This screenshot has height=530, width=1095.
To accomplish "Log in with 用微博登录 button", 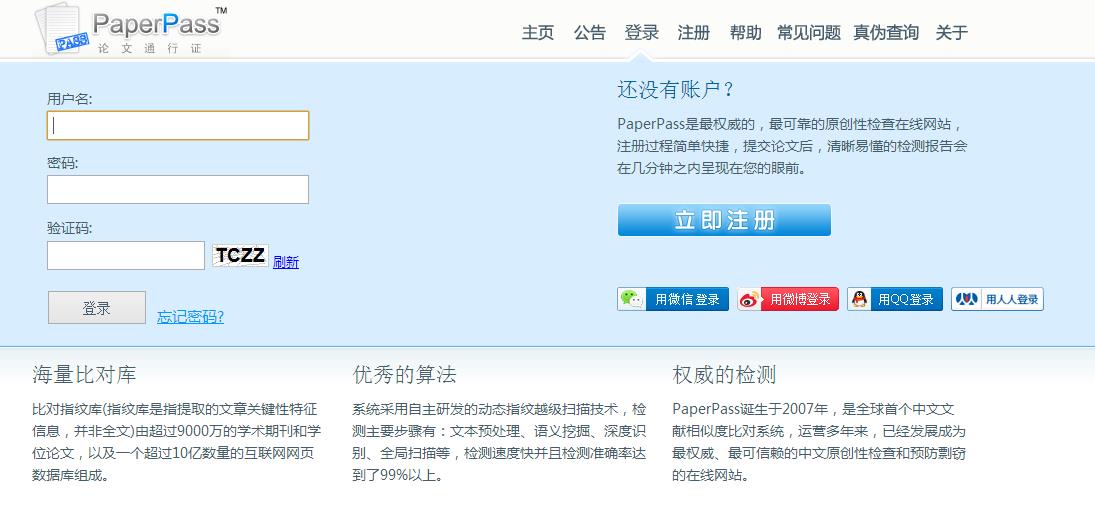I will 788,299.
